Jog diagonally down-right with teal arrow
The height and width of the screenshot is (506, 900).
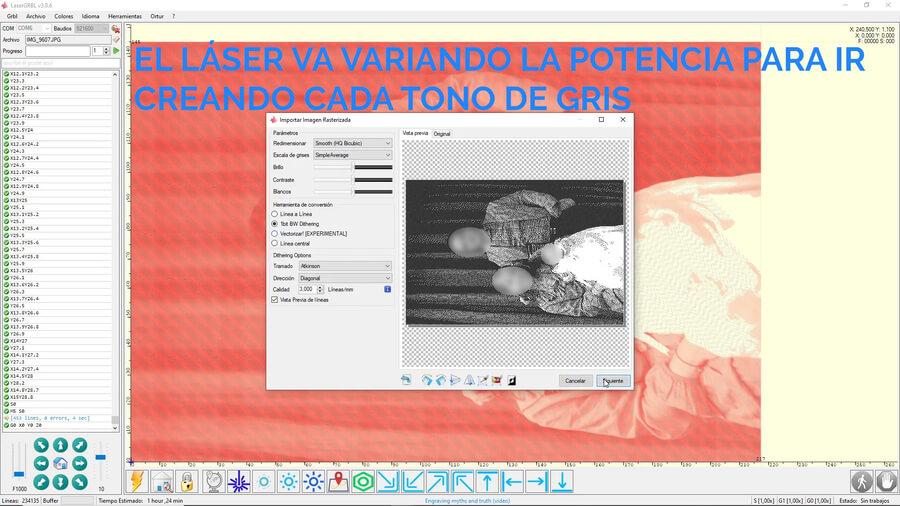click(x=79, y=482)
